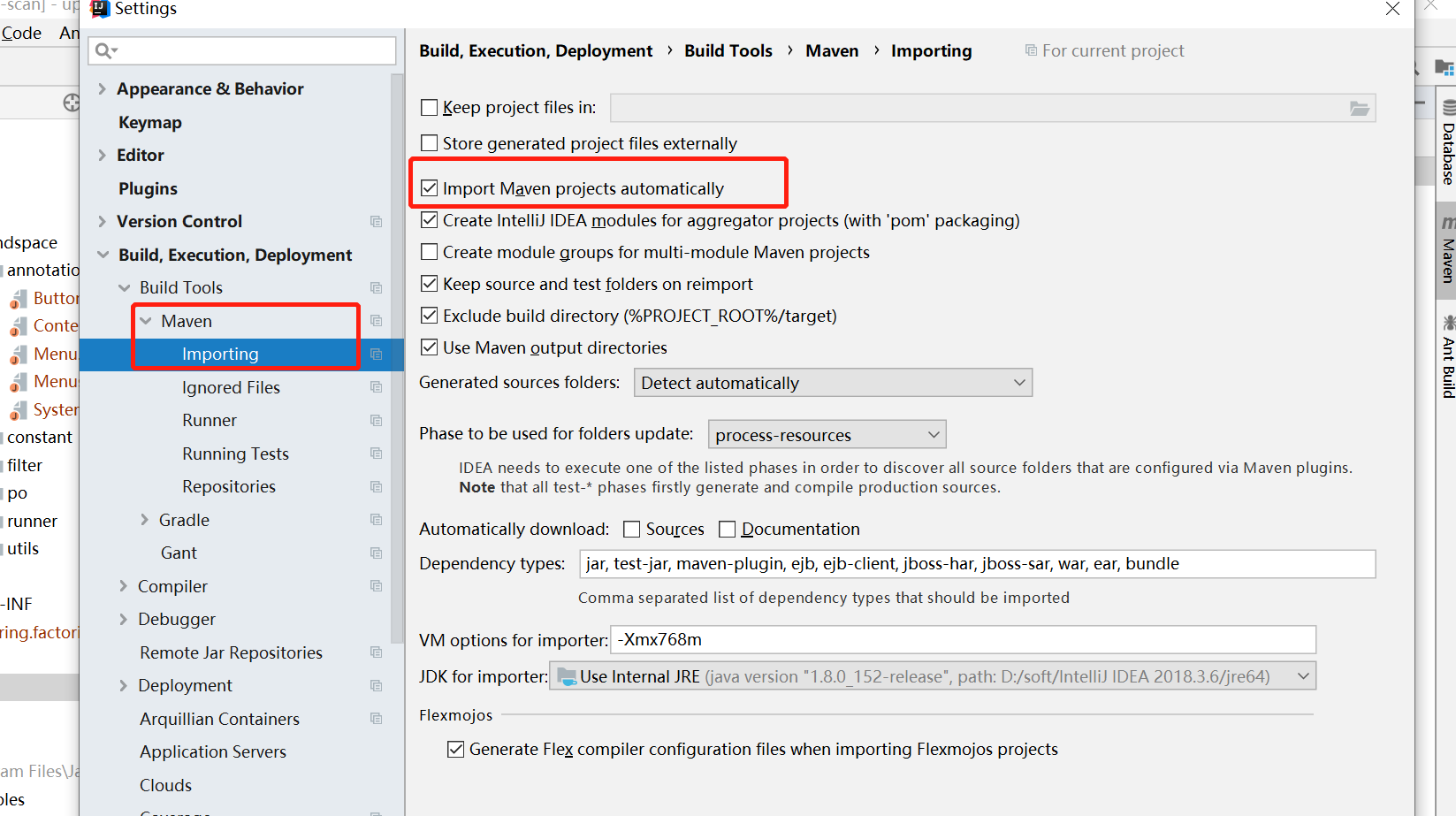
Task: Click the "Dependency types" text field
Action: (x=977, y=564)
